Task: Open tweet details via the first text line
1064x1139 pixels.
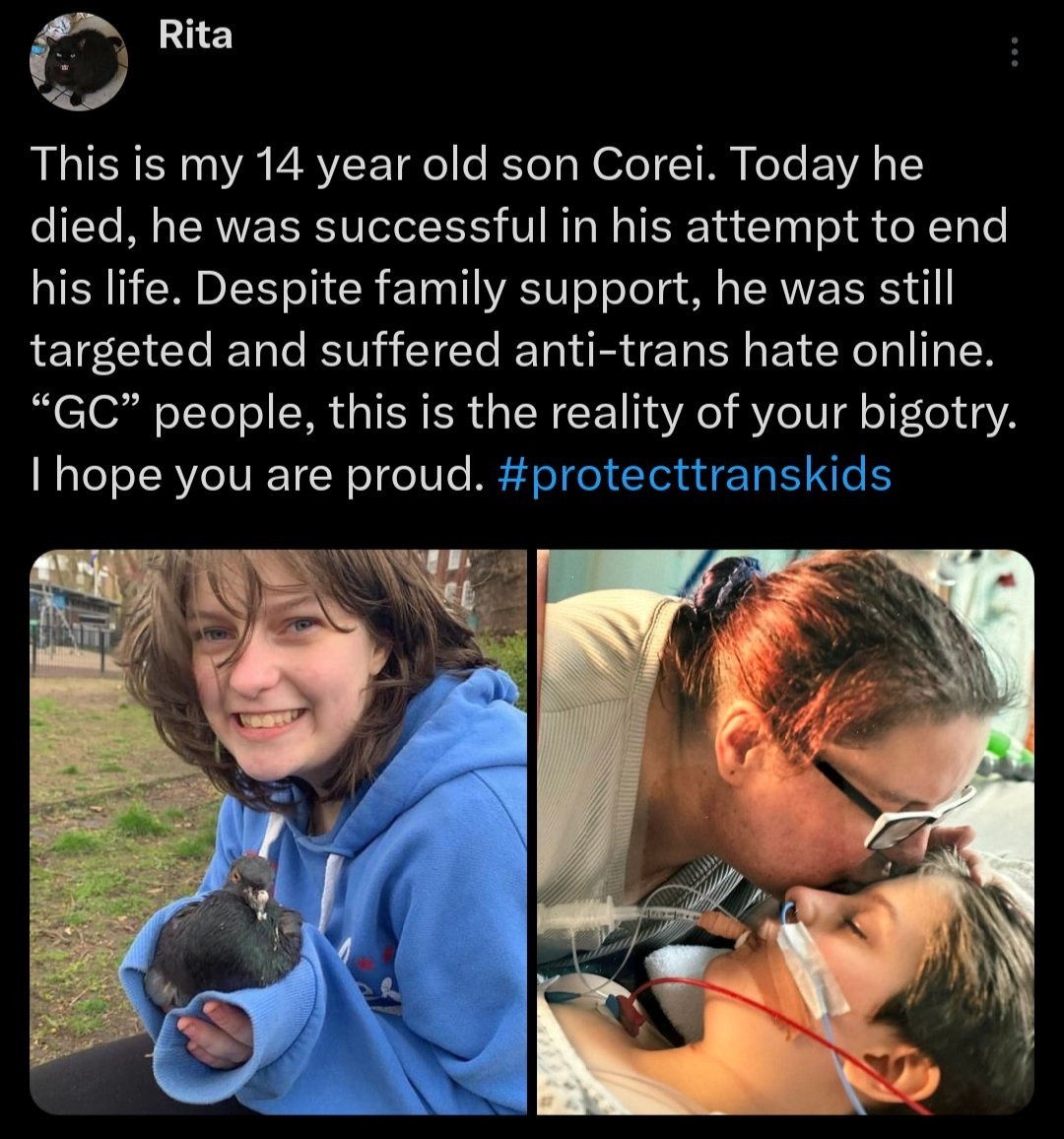Action: (x=477, y=165)
